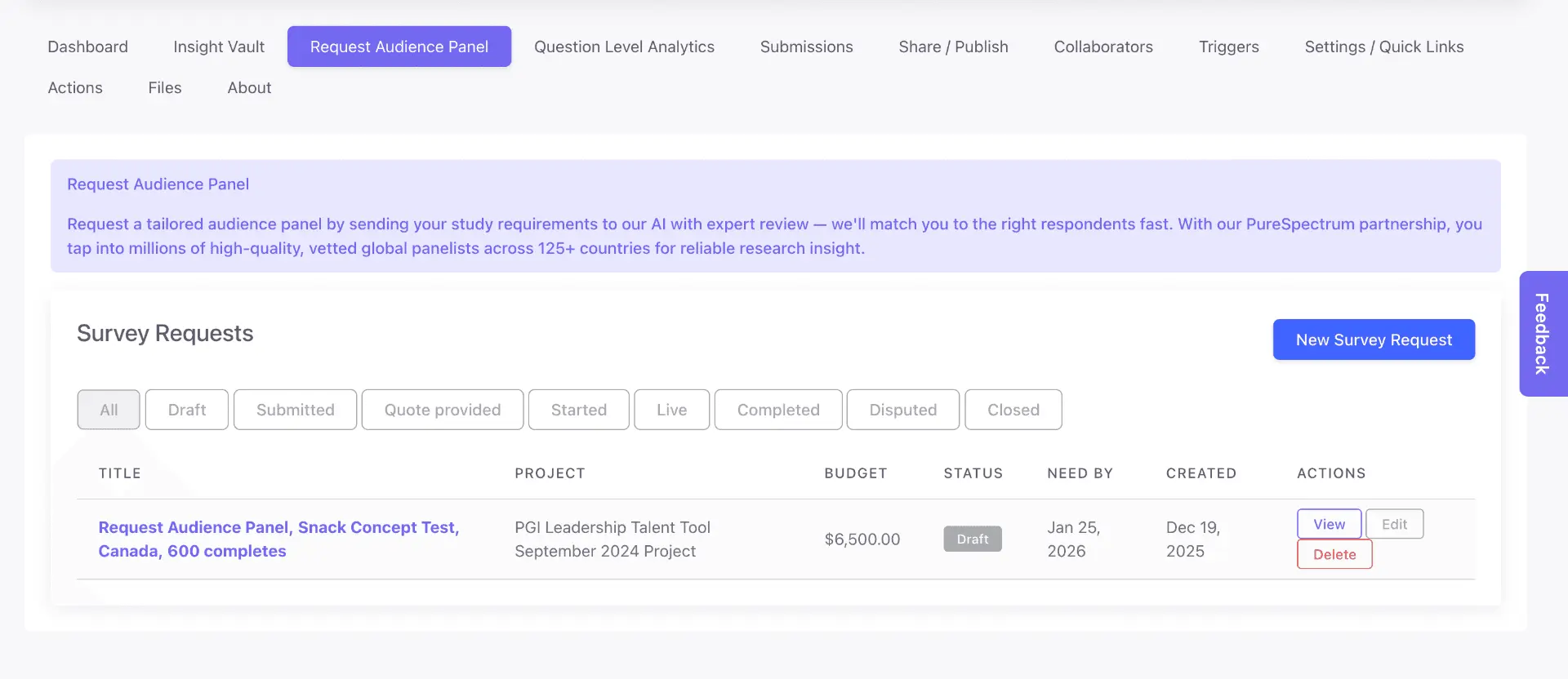The height and width of the screenshot is (679, 1568).
Task: Click the TITLE column header
Action: click(120, 473)
